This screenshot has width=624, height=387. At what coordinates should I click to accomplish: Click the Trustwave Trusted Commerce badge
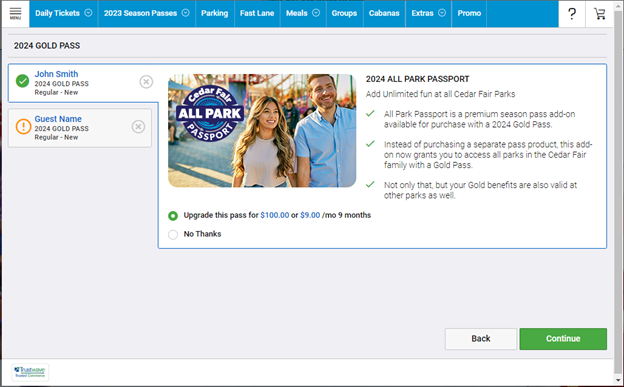(30, 372)
